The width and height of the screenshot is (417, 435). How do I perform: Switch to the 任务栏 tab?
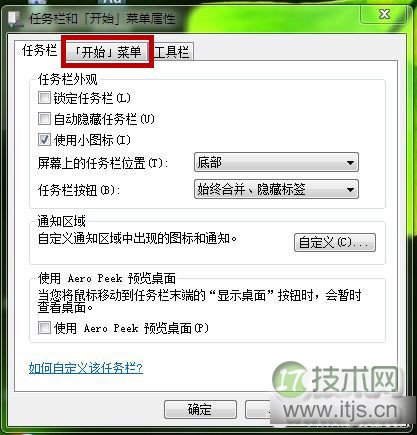39,51
